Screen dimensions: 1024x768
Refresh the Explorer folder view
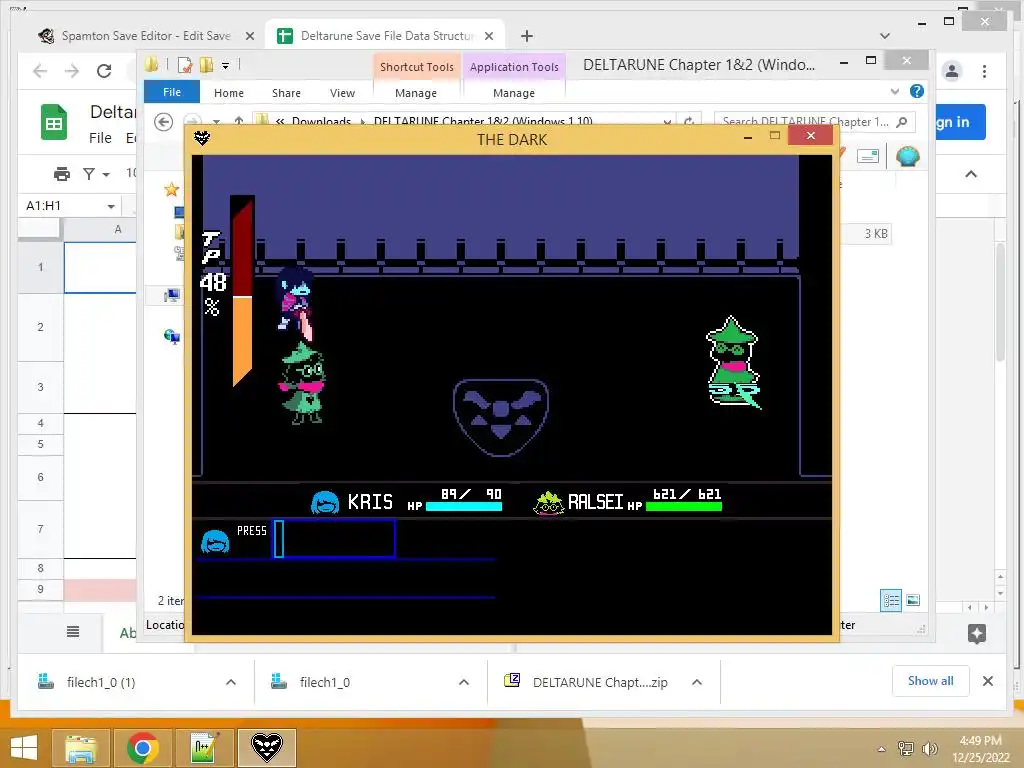click(689, 121)
